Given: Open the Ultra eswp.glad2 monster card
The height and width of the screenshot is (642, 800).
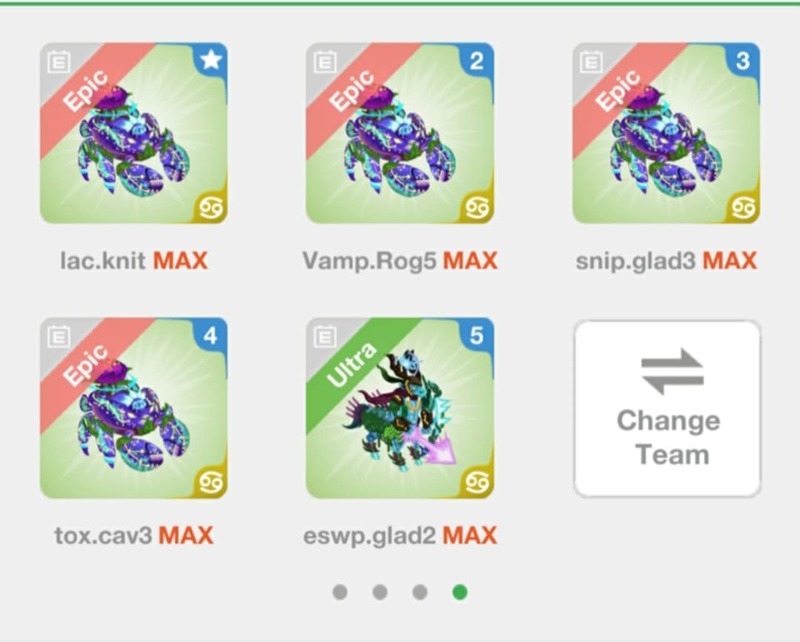Looking at the screenshot, I should point(400,408).
